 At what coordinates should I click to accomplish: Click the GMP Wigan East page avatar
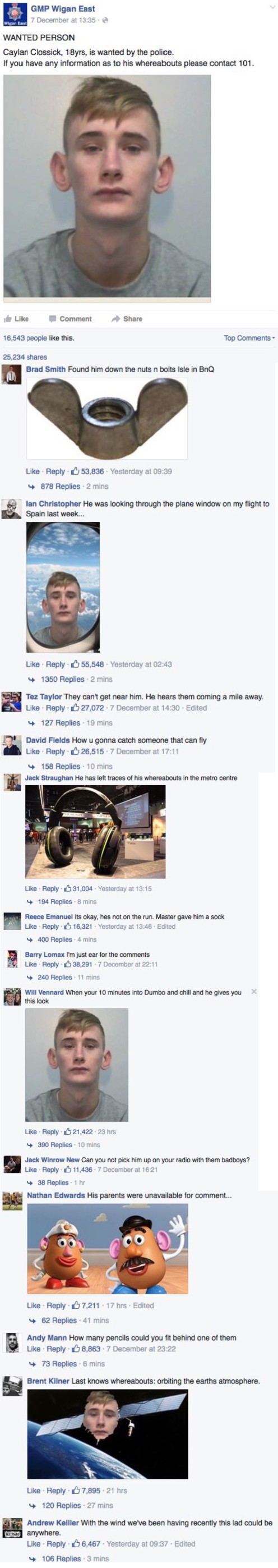point(15,15)
